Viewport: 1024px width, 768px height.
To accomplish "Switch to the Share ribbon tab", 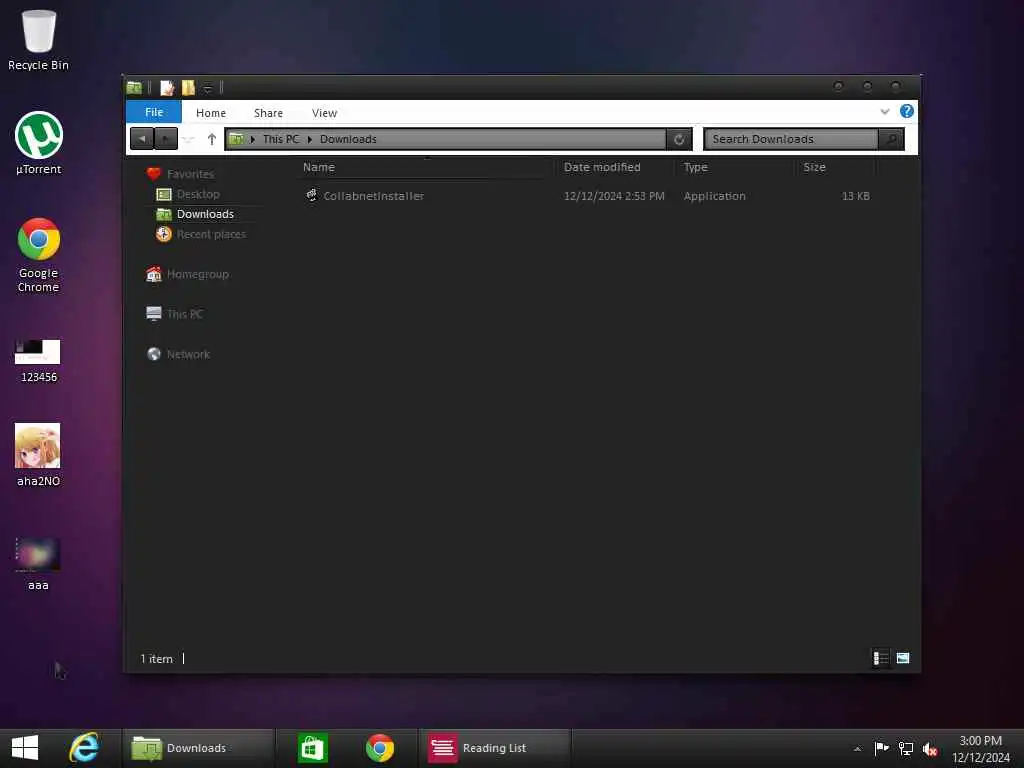I will click(268, 113).
